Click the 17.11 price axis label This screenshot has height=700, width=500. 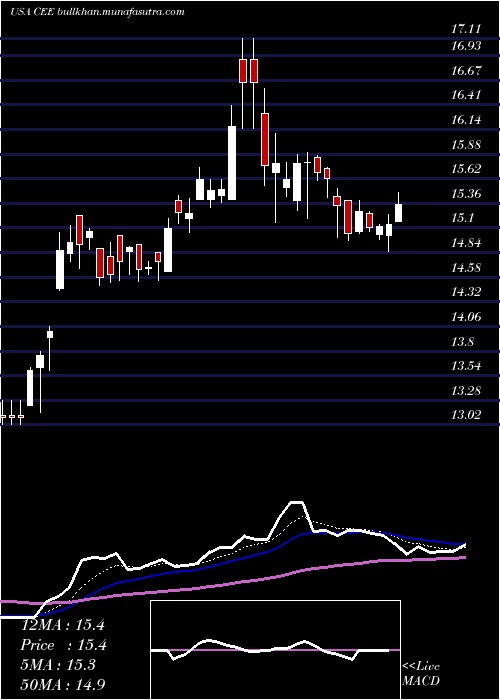pos(466,29)
